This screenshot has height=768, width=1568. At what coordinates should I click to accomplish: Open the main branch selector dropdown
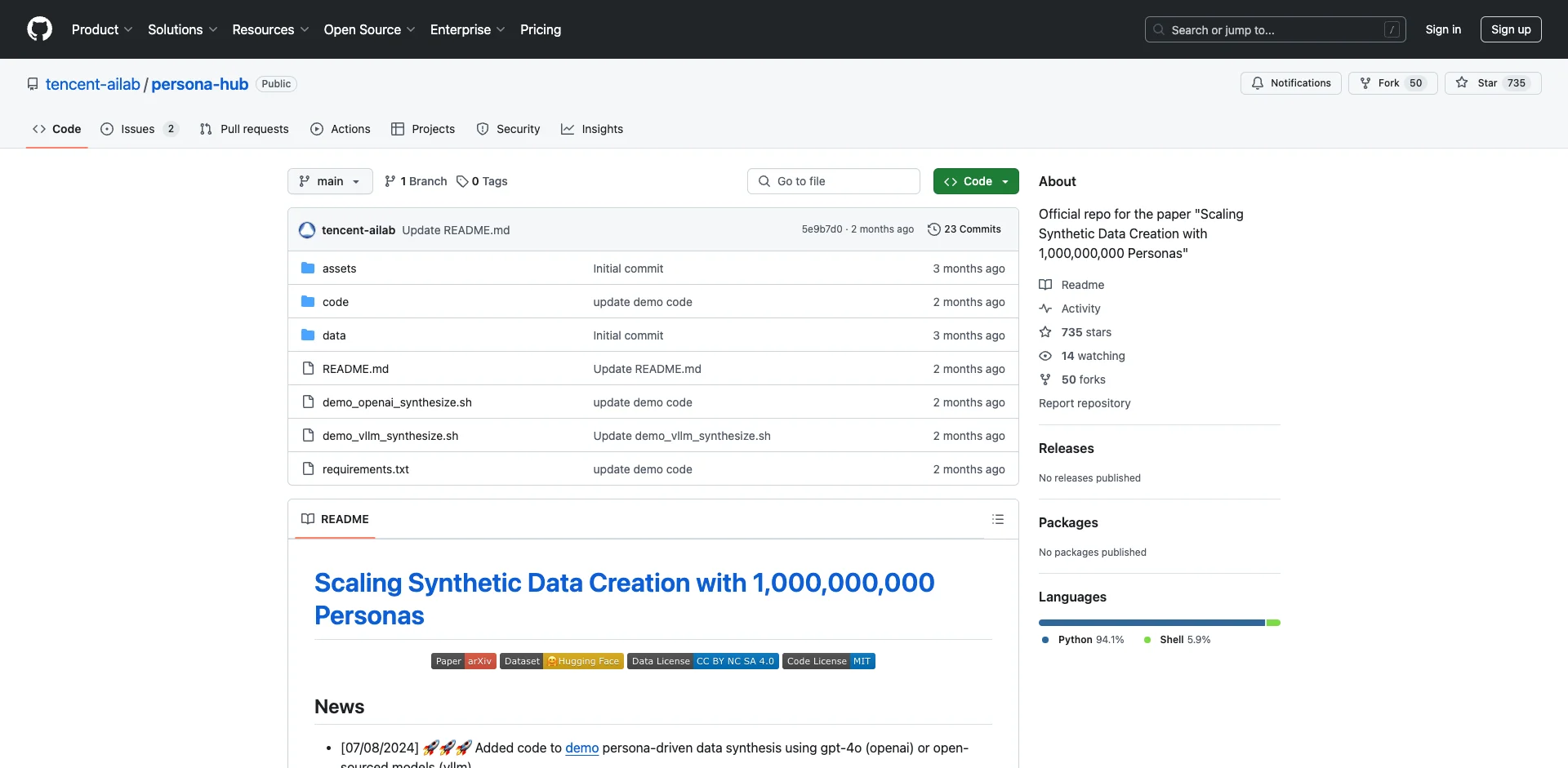pos(330,181)
